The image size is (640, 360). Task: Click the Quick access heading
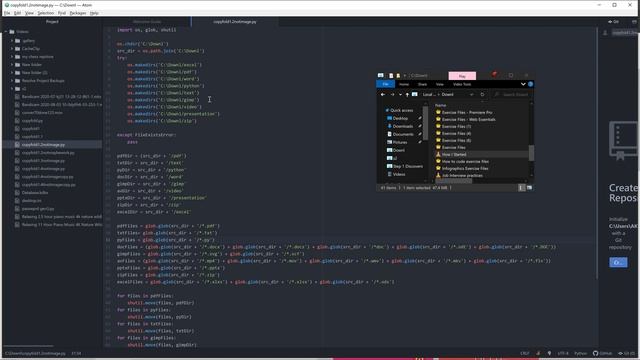pyautogui.click(x=401, y=110)
